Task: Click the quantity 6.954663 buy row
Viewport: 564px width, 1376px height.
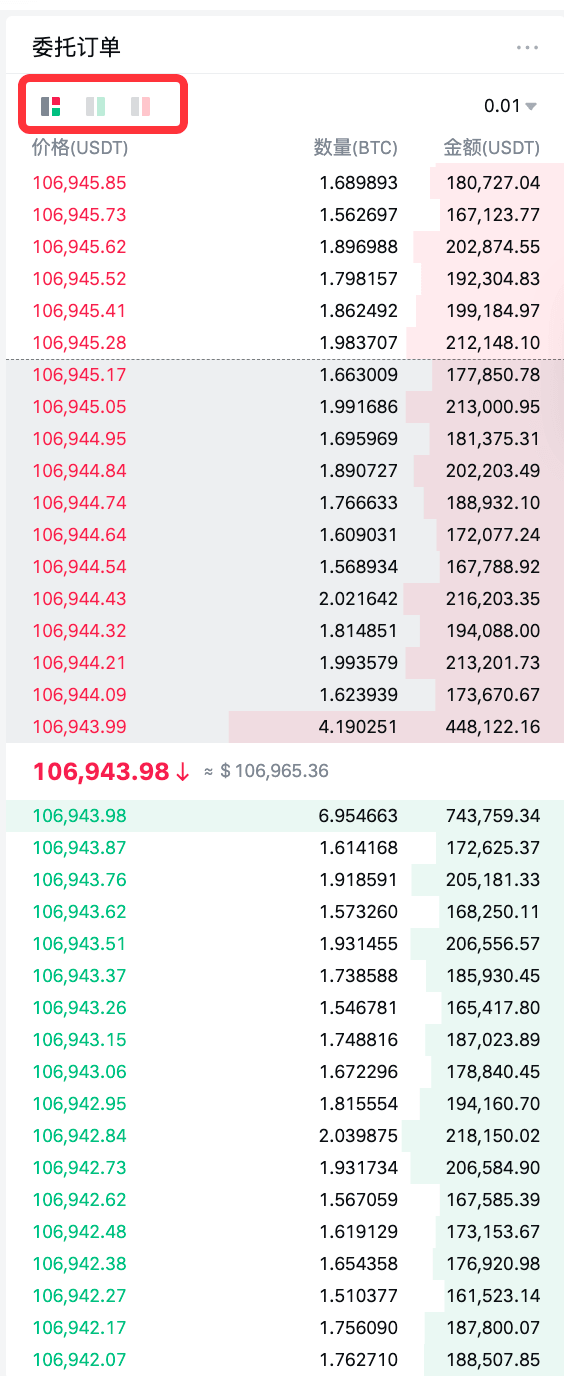Action: click(x=285, y=816)
